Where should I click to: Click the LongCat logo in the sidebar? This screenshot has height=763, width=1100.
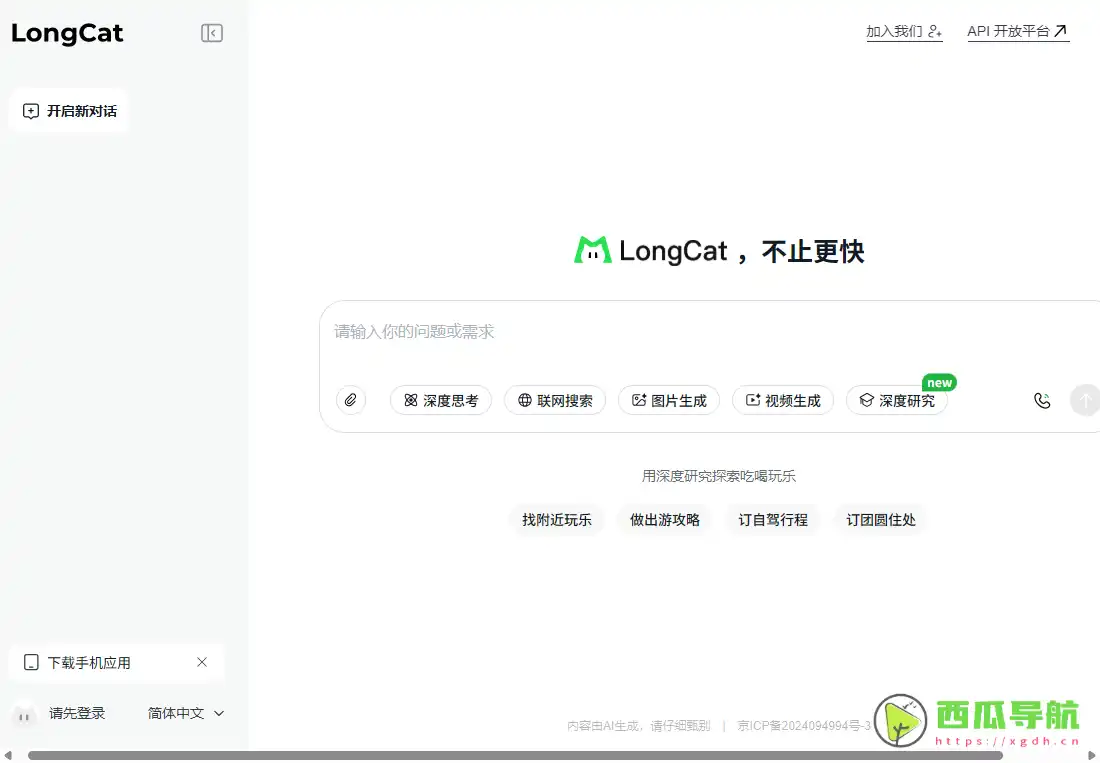(67, 33)
